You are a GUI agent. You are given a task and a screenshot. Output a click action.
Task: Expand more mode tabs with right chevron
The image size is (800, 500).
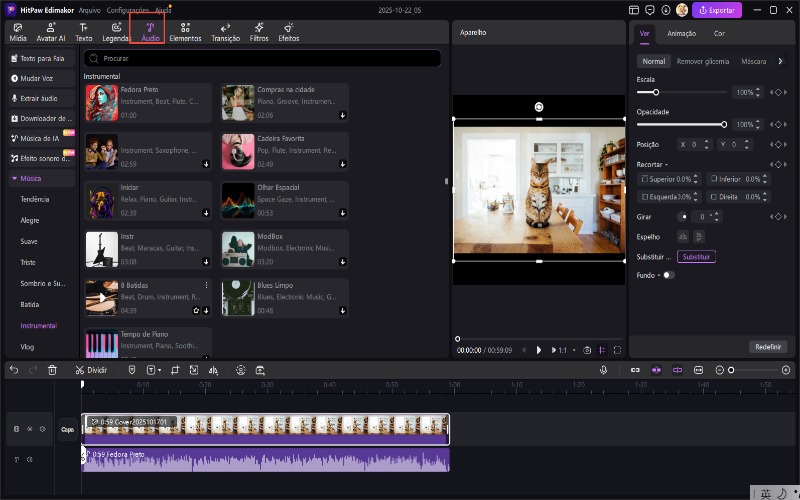pos(780,61)
